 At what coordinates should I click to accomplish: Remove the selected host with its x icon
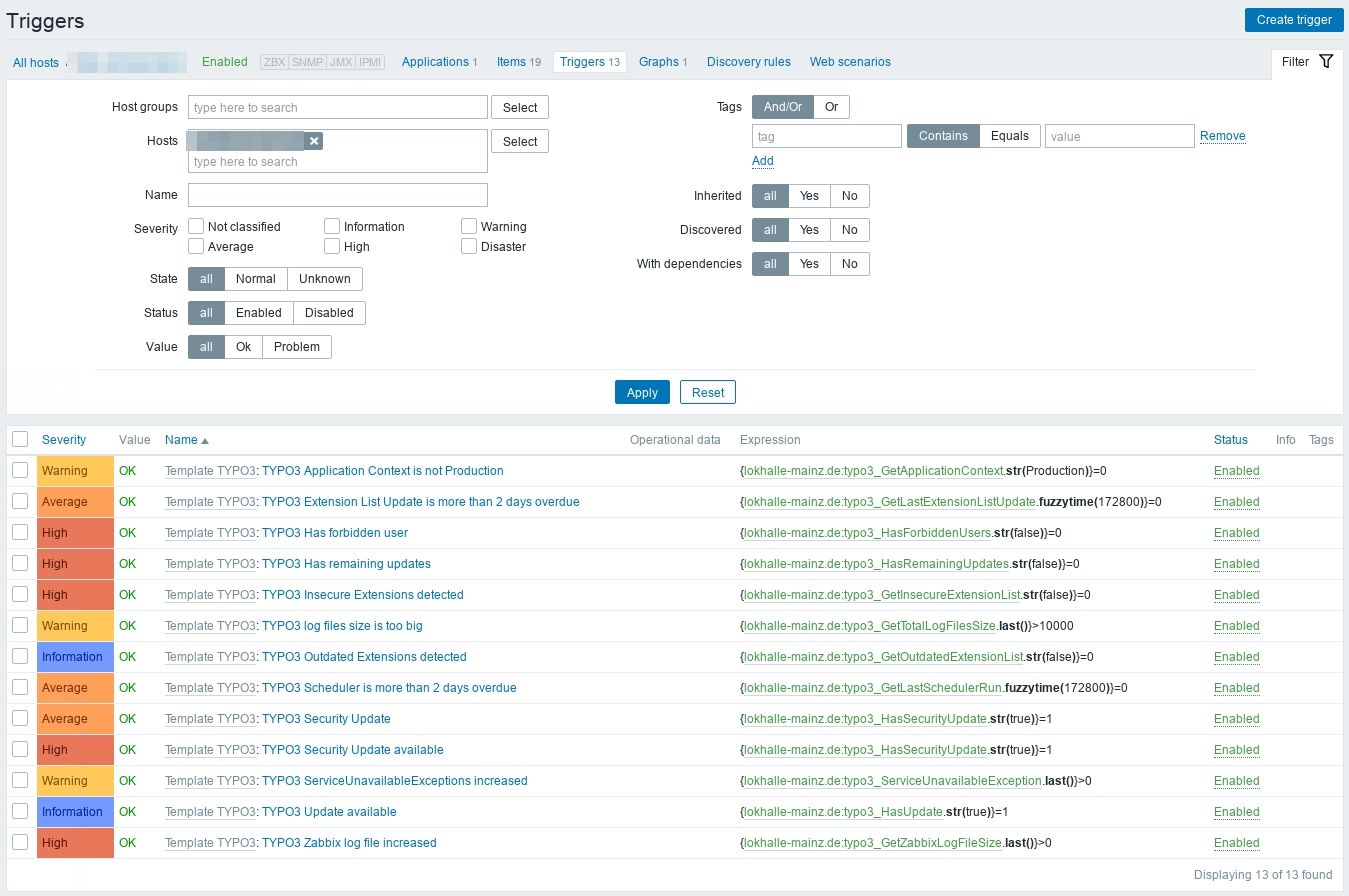314,141
